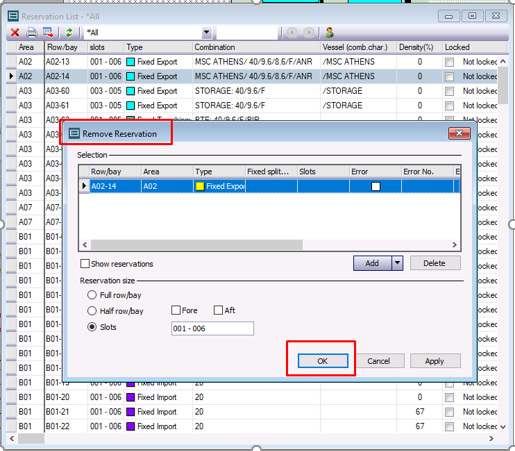Click the Delete button in dialog
This screenshot has width=515, height=451.
point(435,263)
